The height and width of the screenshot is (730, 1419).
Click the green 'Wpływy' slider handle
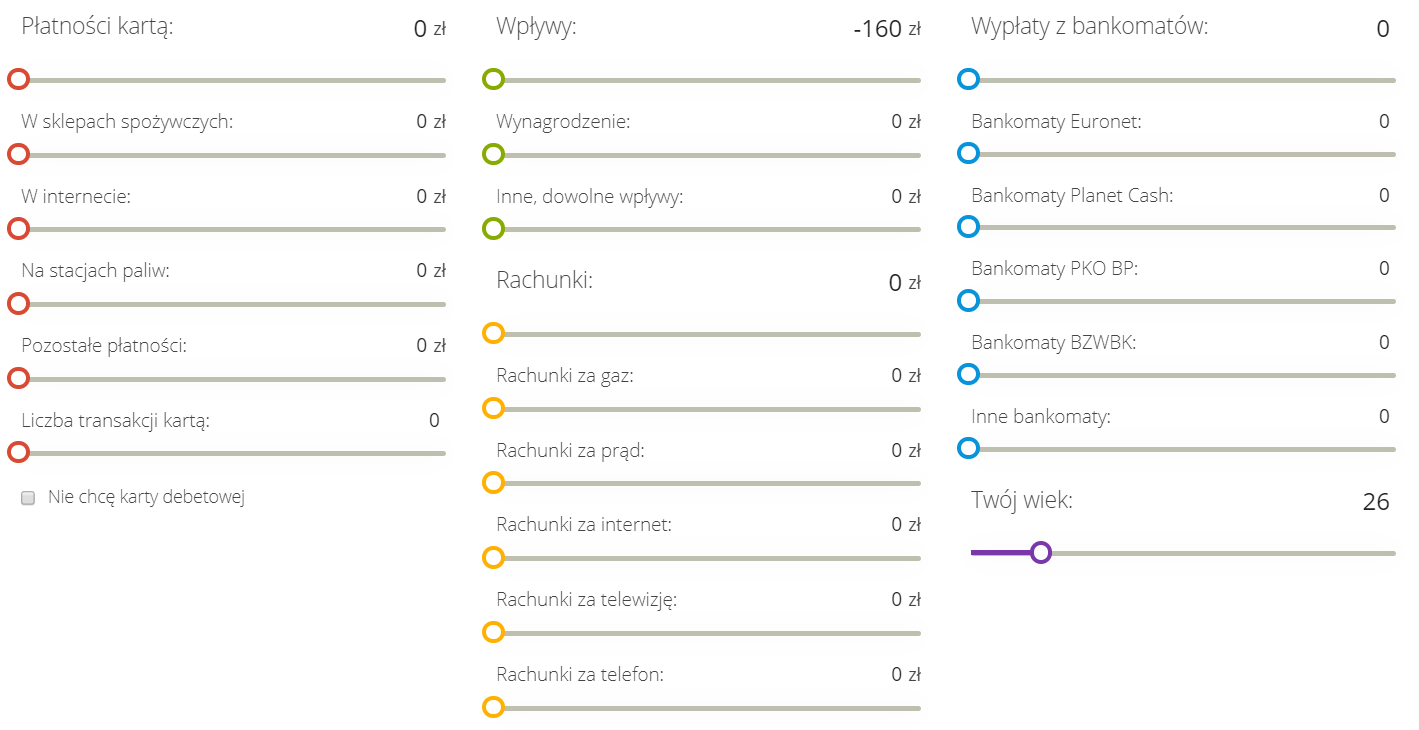click(x=493, y=80)
